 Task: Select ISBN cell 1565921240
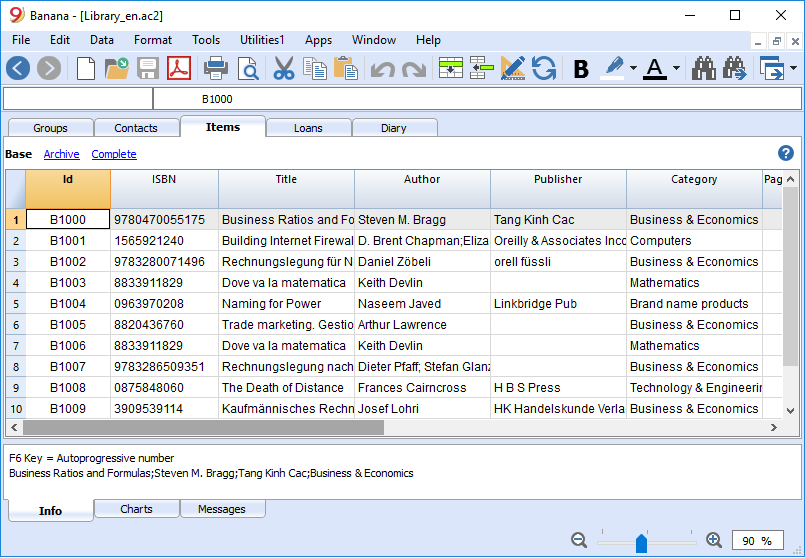coord(164,240)
